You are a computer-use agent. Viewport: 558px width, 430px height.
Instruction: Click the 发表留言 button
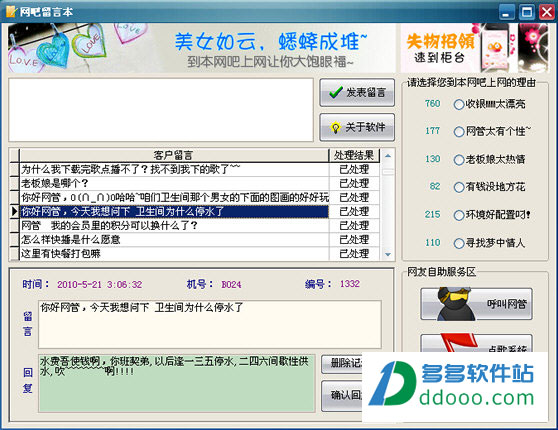[x=357, y=93]
